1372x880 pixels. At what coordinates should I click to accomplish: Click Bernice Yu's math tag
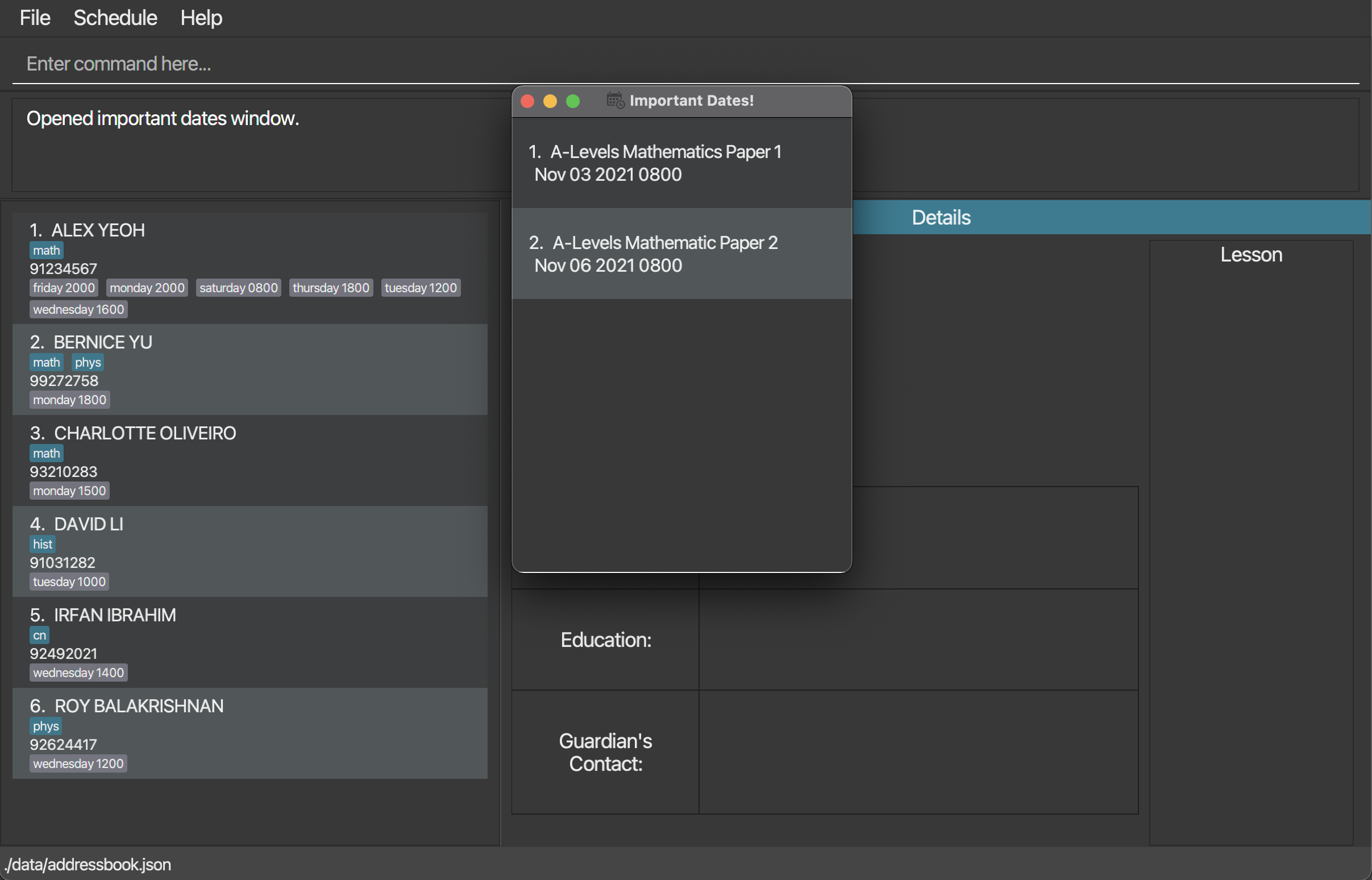(x=46, y=362)
